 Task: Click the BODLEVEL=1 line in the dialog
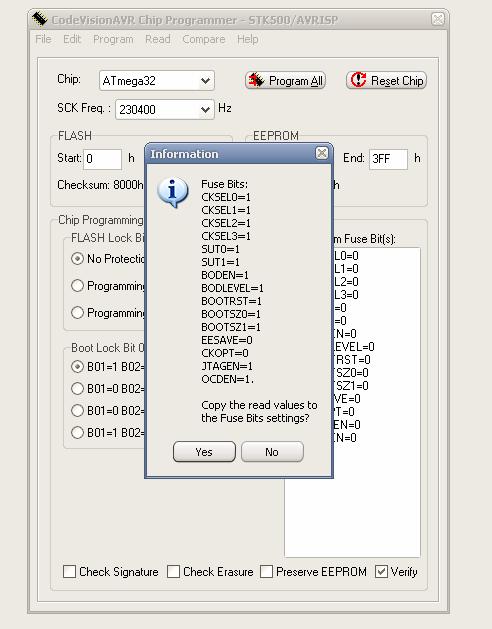pyautogui.click(x=232, y=288)
